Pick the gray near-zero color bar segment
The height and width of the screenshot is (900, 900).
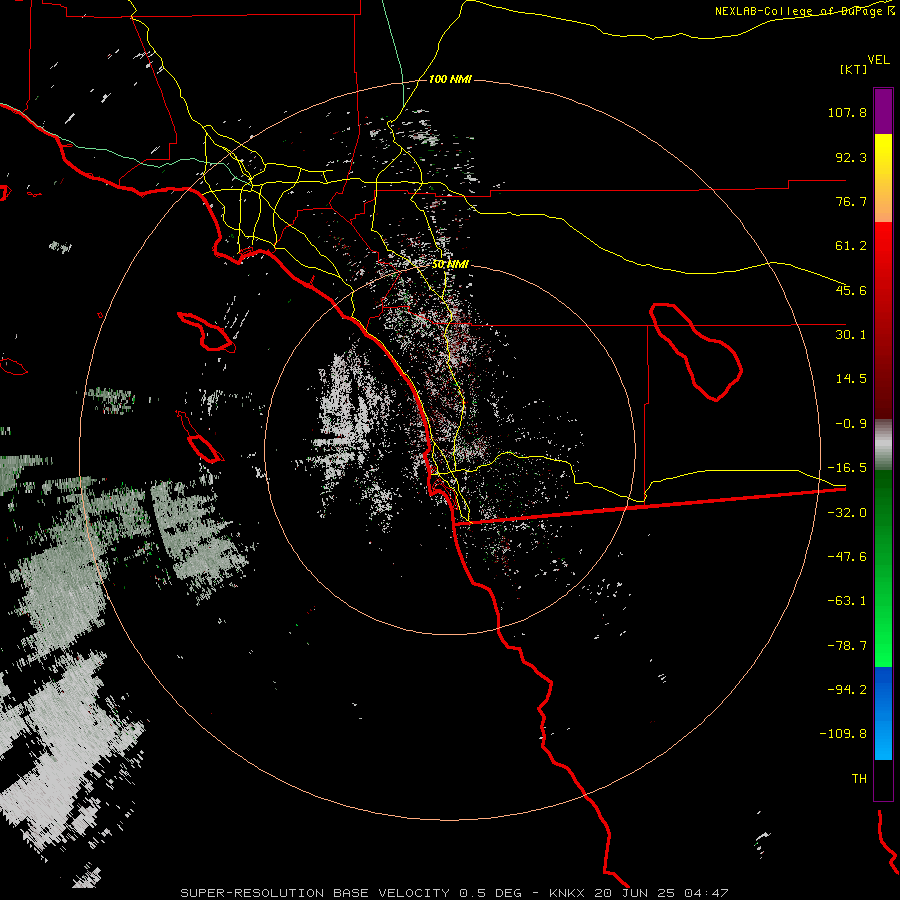(883, 445)
